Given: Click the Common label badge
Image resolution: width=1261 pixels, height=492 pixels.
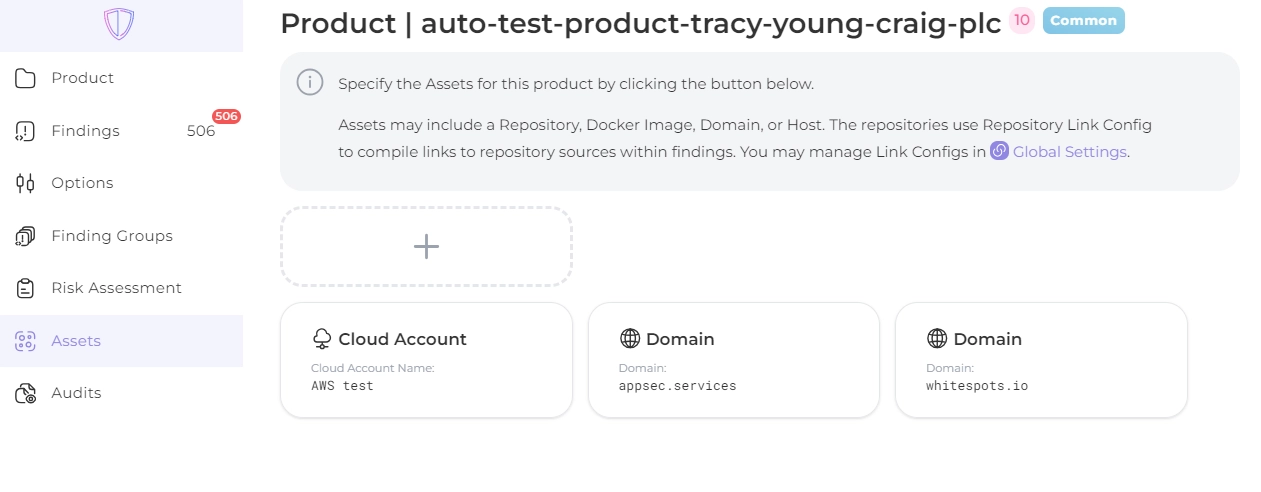Looking at the screenshot, I should [x=1083, y=21].
